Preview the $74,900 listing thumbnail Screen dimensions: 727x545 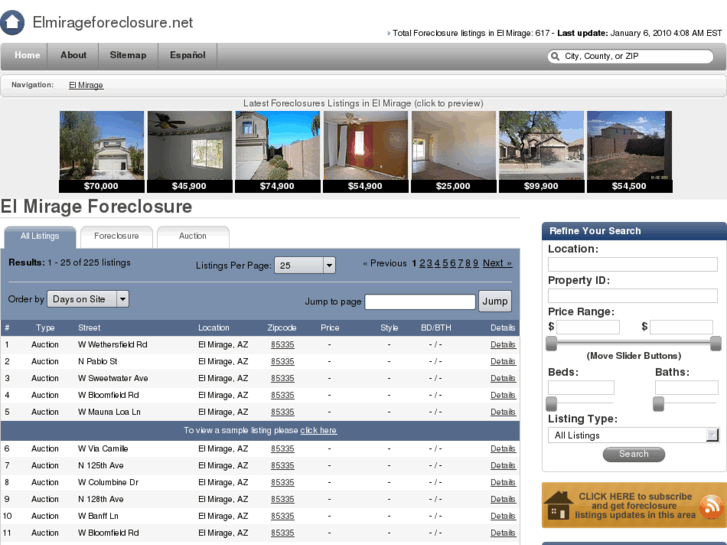point(278,152)
